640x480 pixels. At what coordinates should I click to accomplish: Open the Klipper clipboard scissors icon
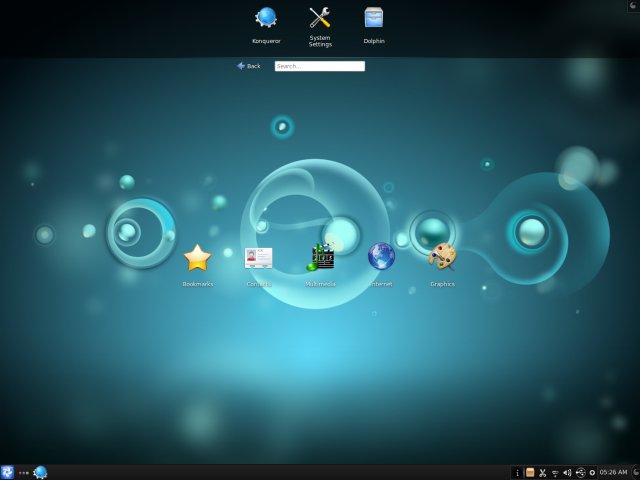click(x=542, y=472)
